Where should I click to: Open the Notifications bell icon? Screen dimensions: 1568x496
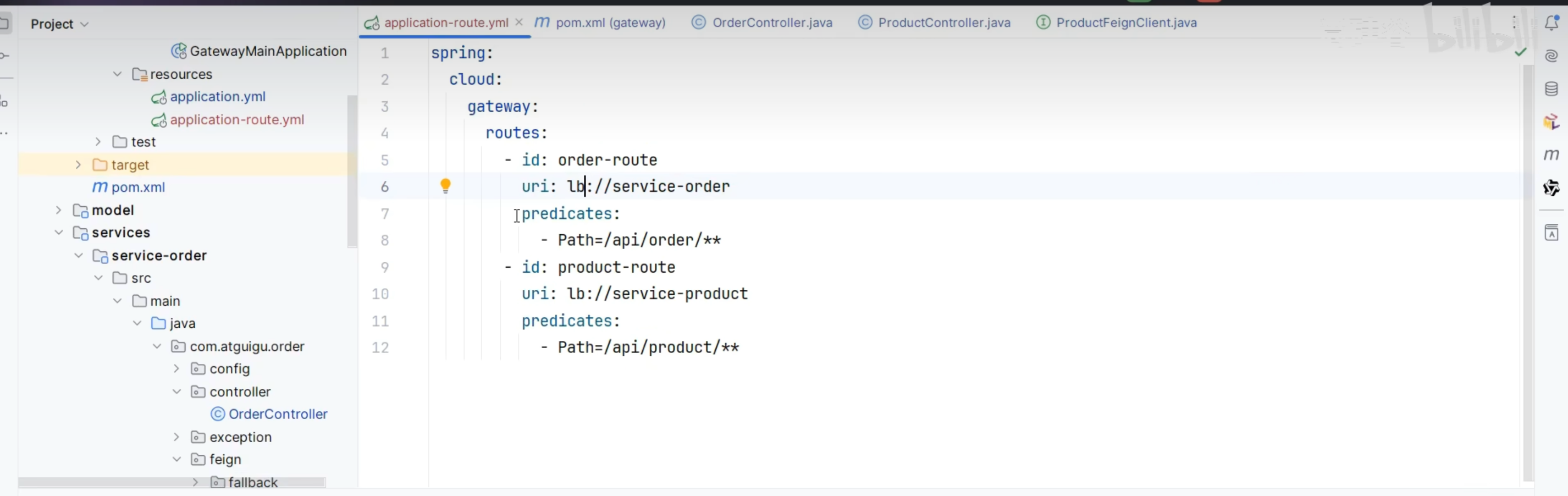[x=1551, y=23]
